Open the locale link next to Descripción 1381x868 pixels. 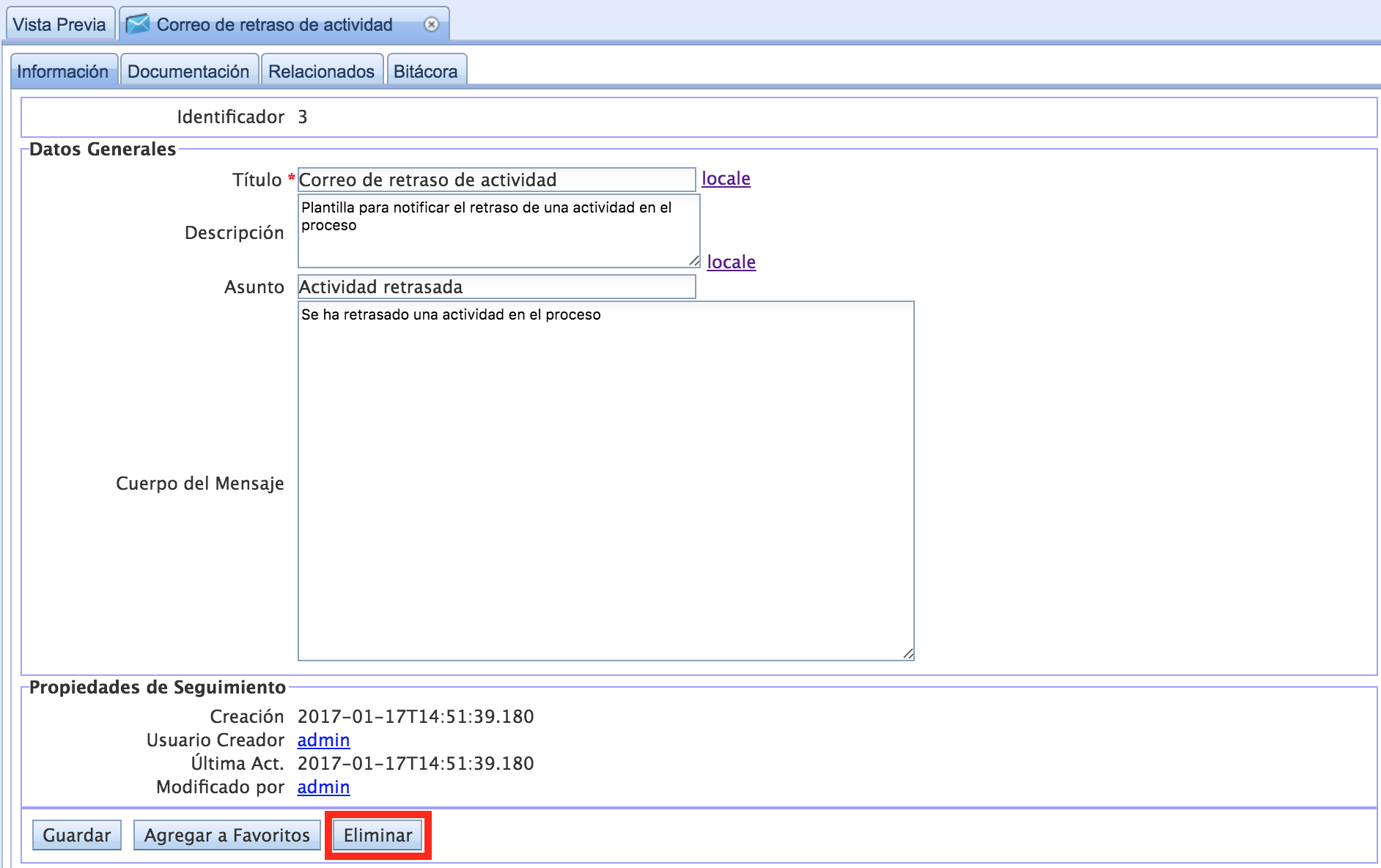731,262
